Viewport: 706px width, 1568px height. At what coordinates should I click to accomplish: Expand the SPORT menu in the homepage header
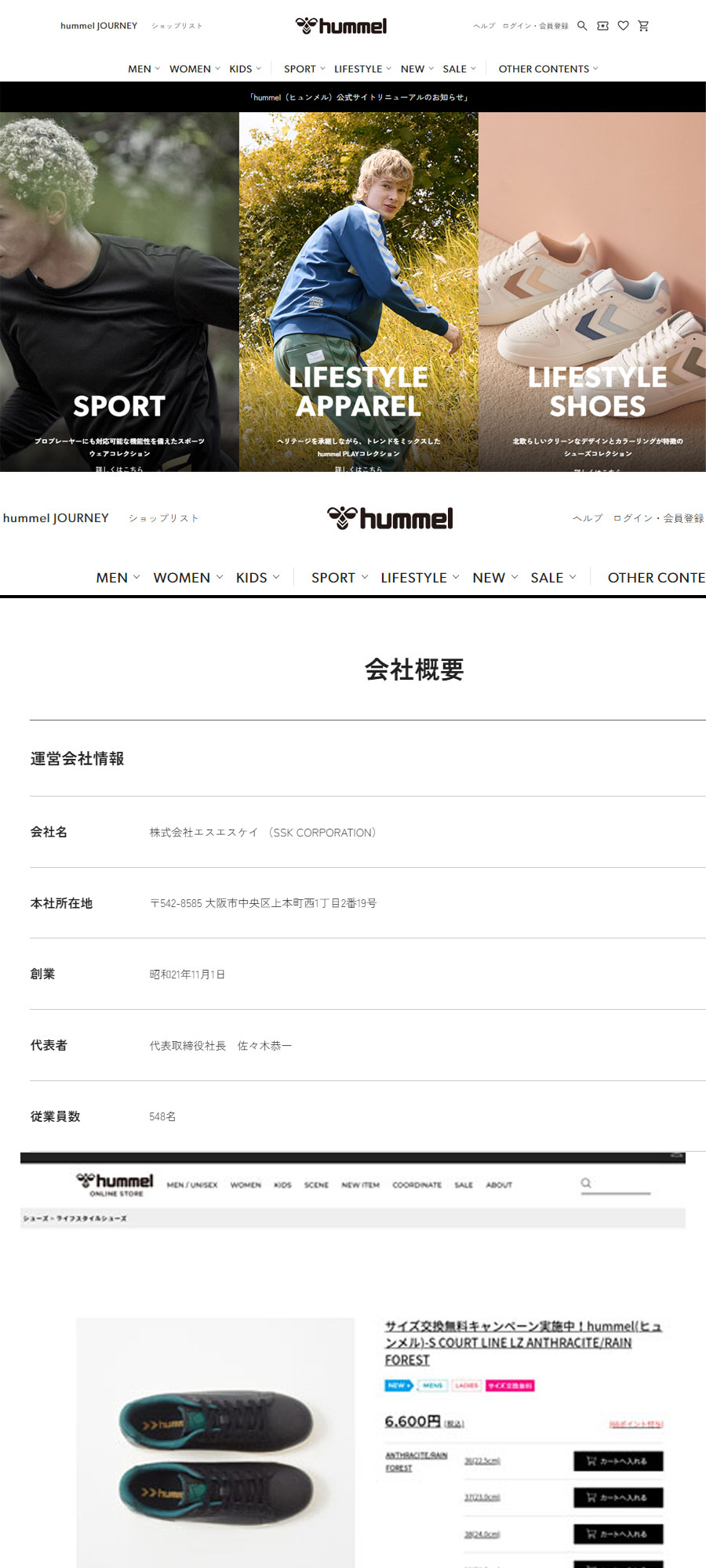(x=304, y=69)
